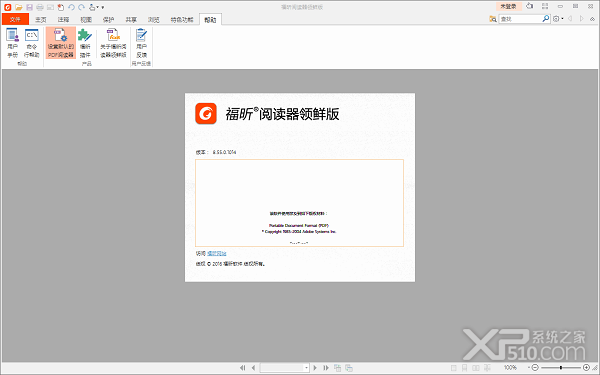600x375 pixels.
Task: Open the 用户手册 (user manual) ribbon button
Action: (12, 43)
